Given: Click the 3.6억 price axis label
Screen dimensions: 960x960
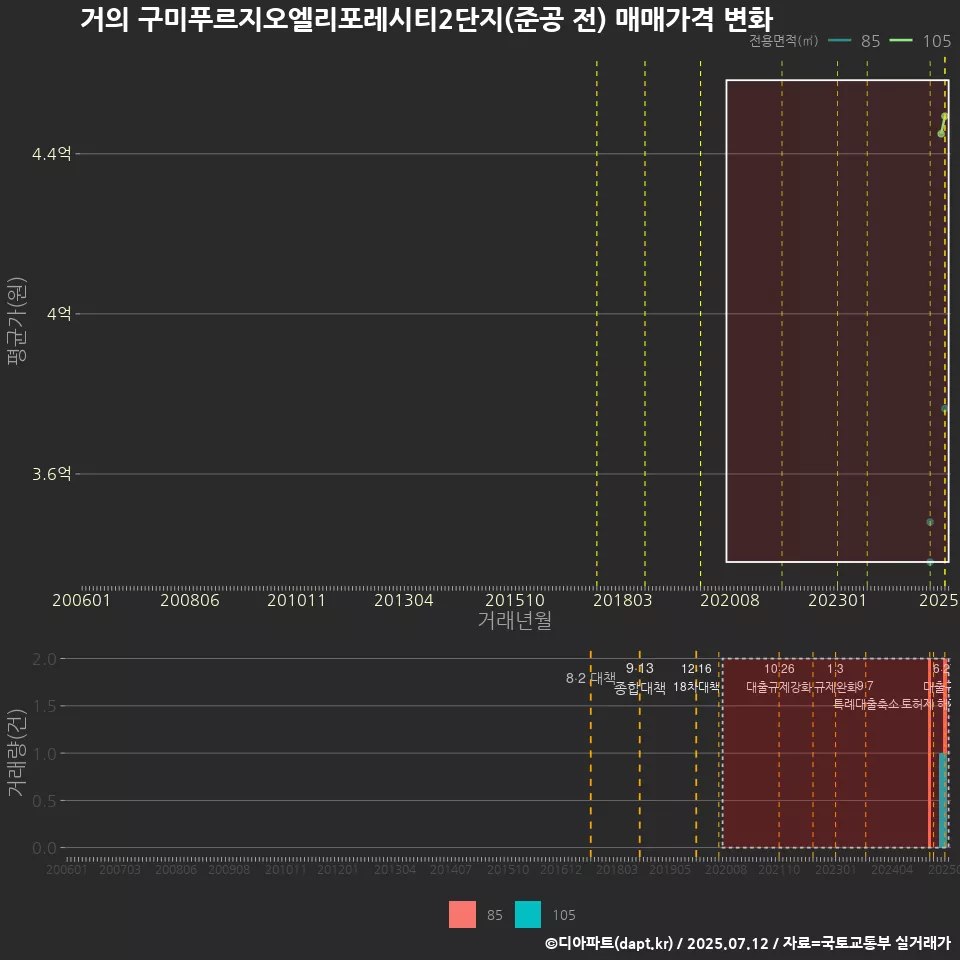Looking at the screenshot, I should tap(52, 474).
